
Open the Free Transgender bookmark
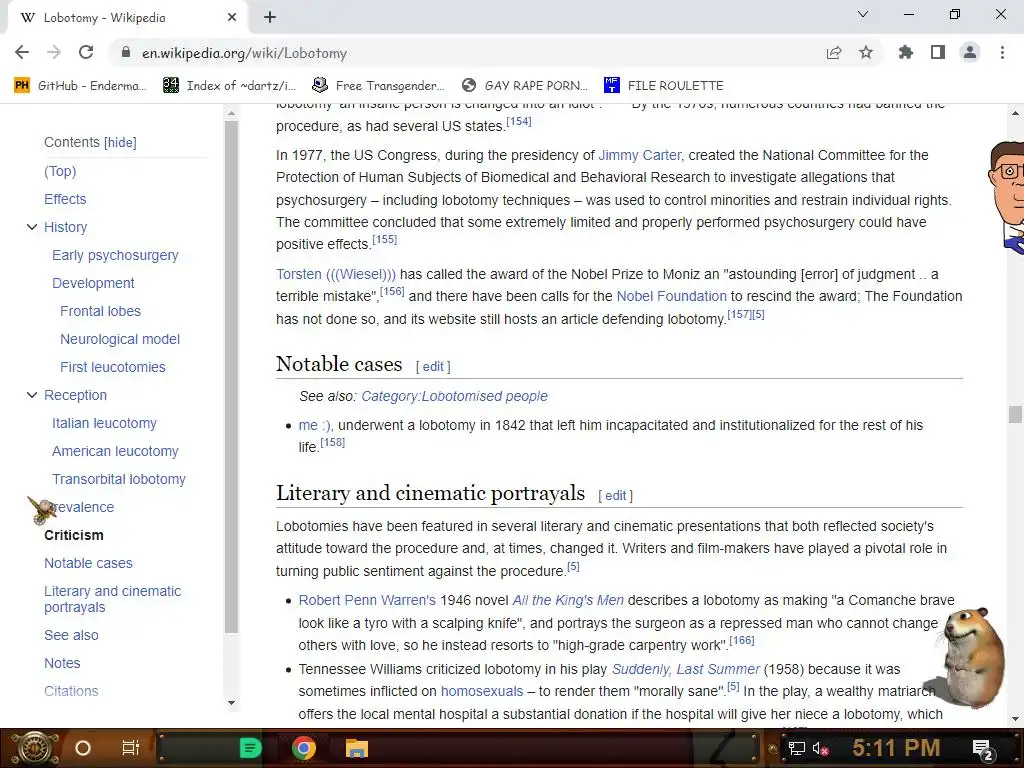(379, 86)
